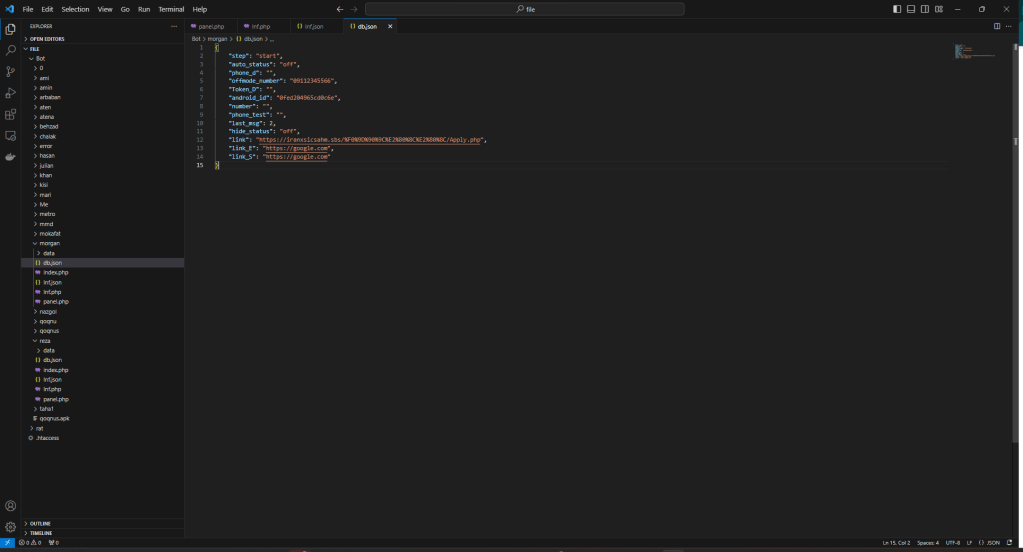Collapse the morgan folder
This screenshot has height=552, width=1023.
tap(48, 243)
